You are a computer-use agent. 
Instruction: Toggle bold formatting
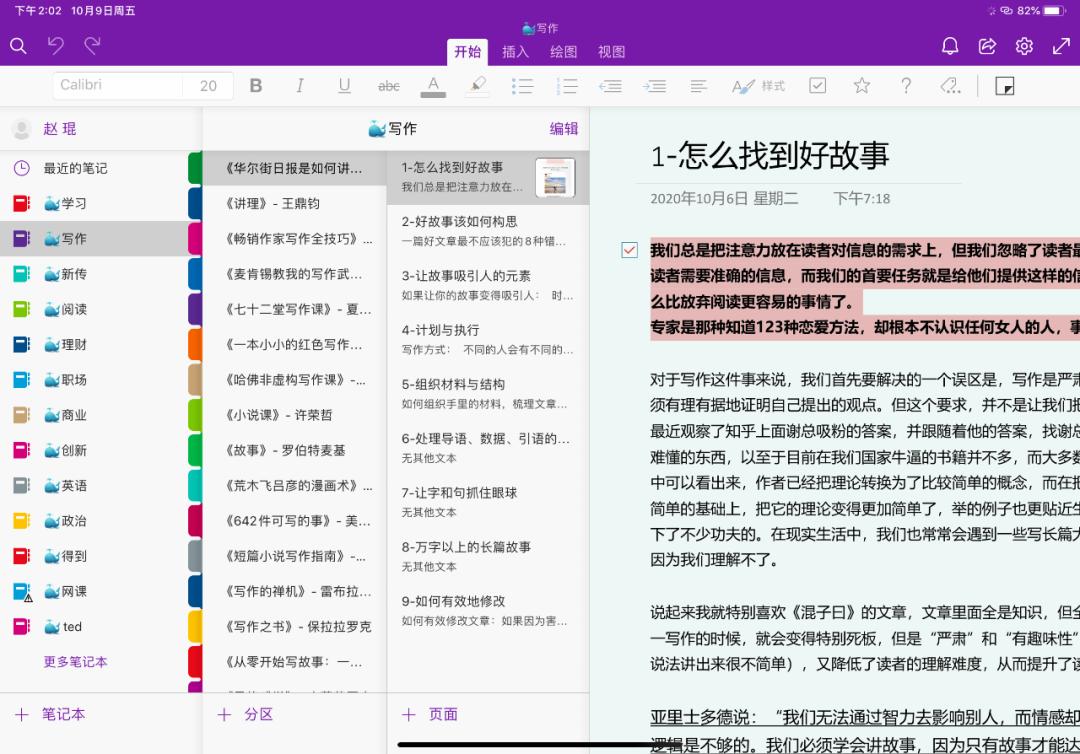click(x=256, y=86)
